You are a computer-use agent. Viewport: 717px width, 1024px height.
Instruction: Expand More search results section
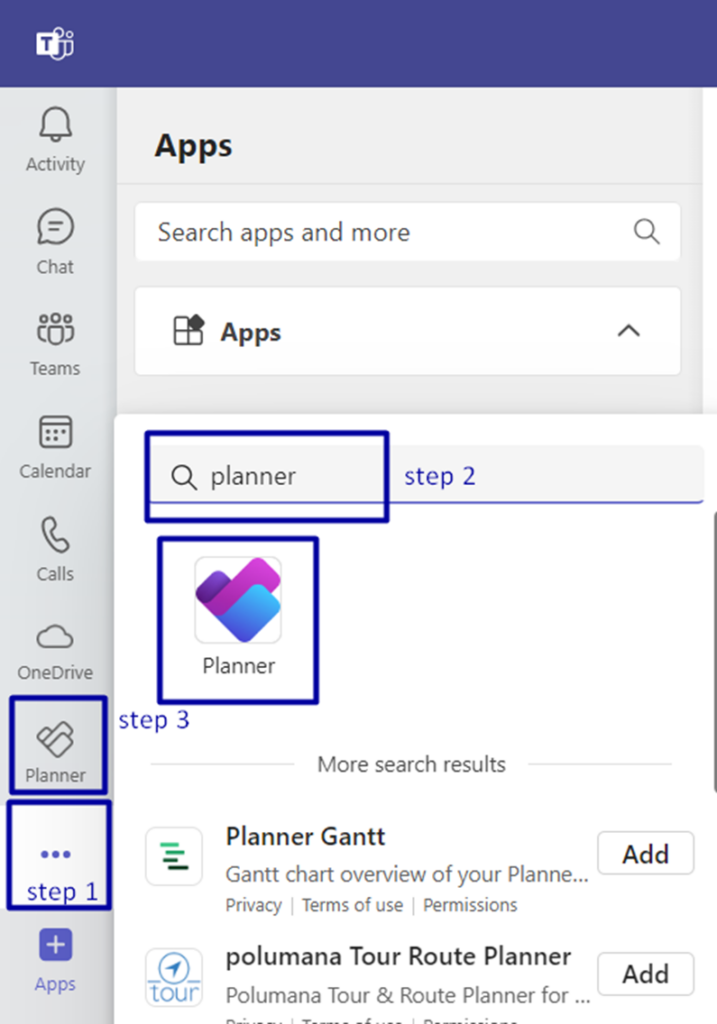click(x=410, y=764)
